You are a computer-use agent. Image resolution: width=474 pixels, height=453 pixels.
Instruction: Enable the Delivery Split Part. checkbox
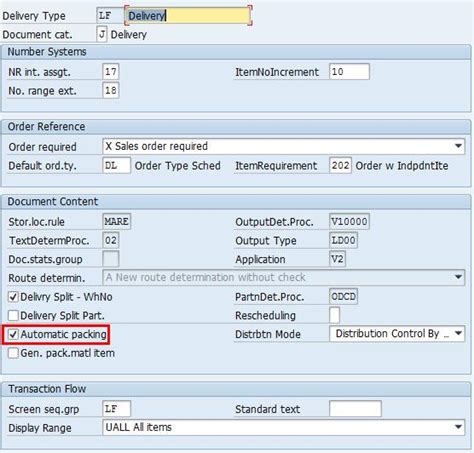[x=13, y=315]
